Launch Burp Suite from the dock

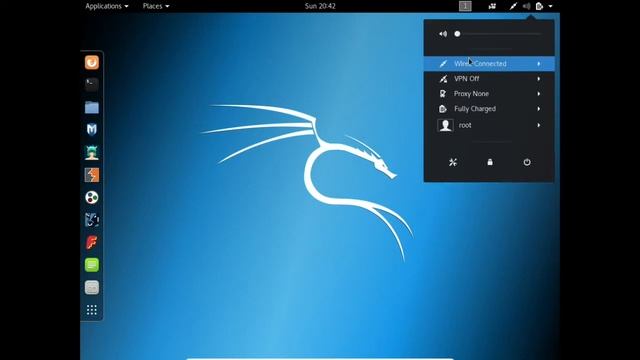point(92,175)
